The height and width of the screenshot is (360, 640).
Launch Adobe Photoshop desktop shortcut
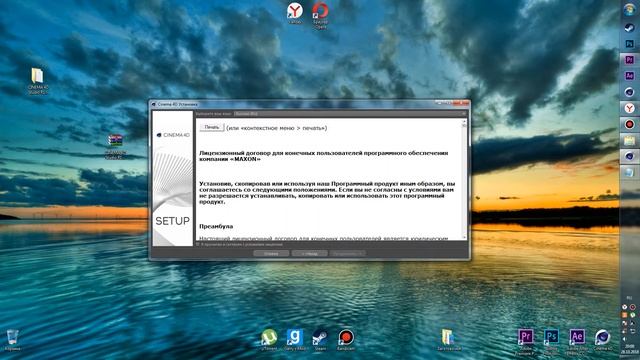(x=551, y=341)
